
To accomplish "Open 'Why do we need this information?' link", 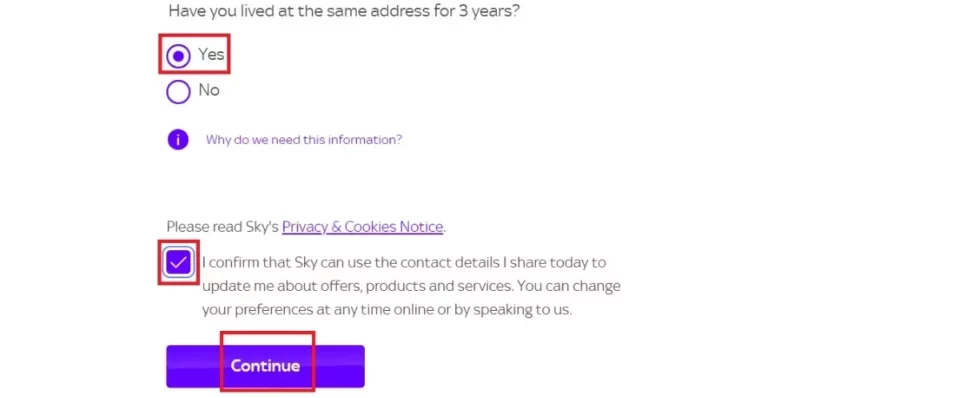I will [x=304, y=140].
